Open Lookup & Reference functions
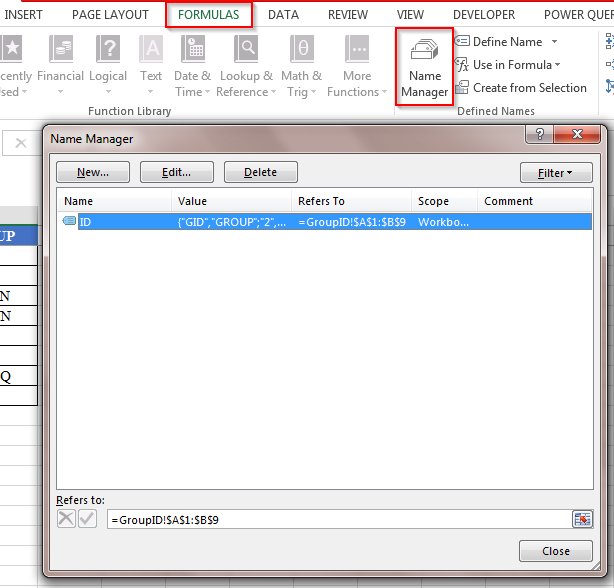614x588 pixels. coord(244,66)
